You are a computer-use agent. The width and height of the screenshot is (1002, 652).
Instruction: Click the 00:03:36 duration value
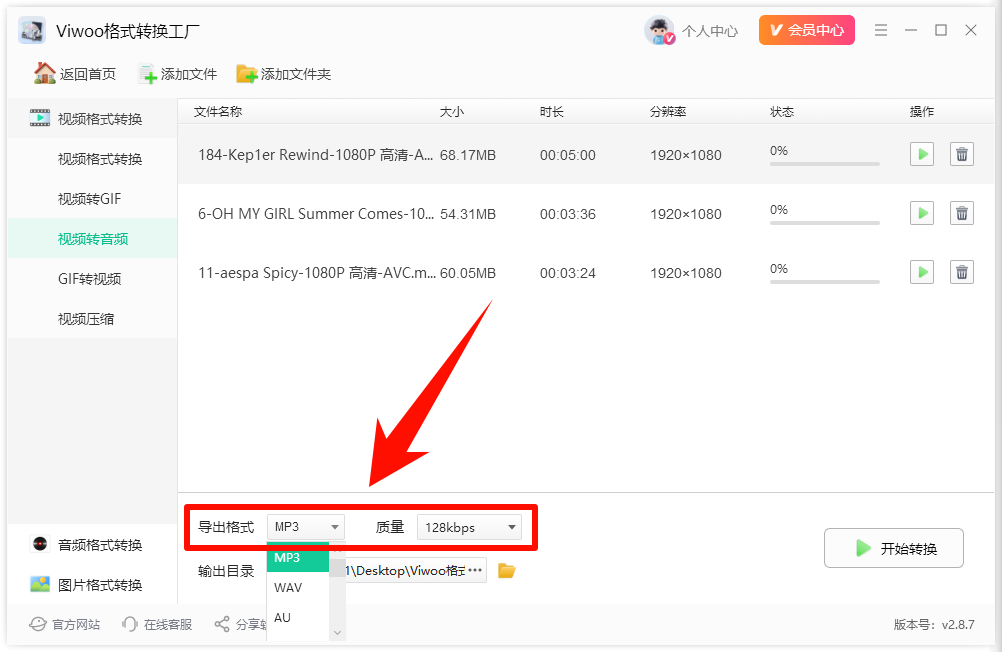(567, 214)
